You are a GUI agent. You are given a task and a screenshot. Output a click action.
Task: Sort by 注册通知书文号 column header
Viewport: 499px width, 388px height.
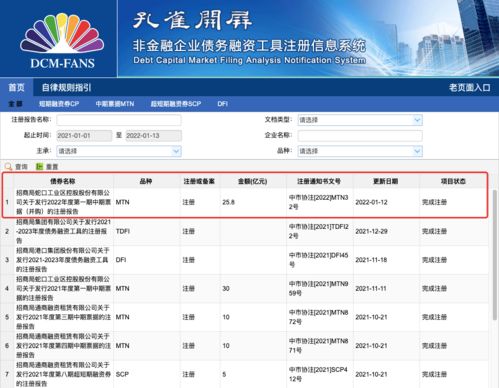(x=319, y=181)
